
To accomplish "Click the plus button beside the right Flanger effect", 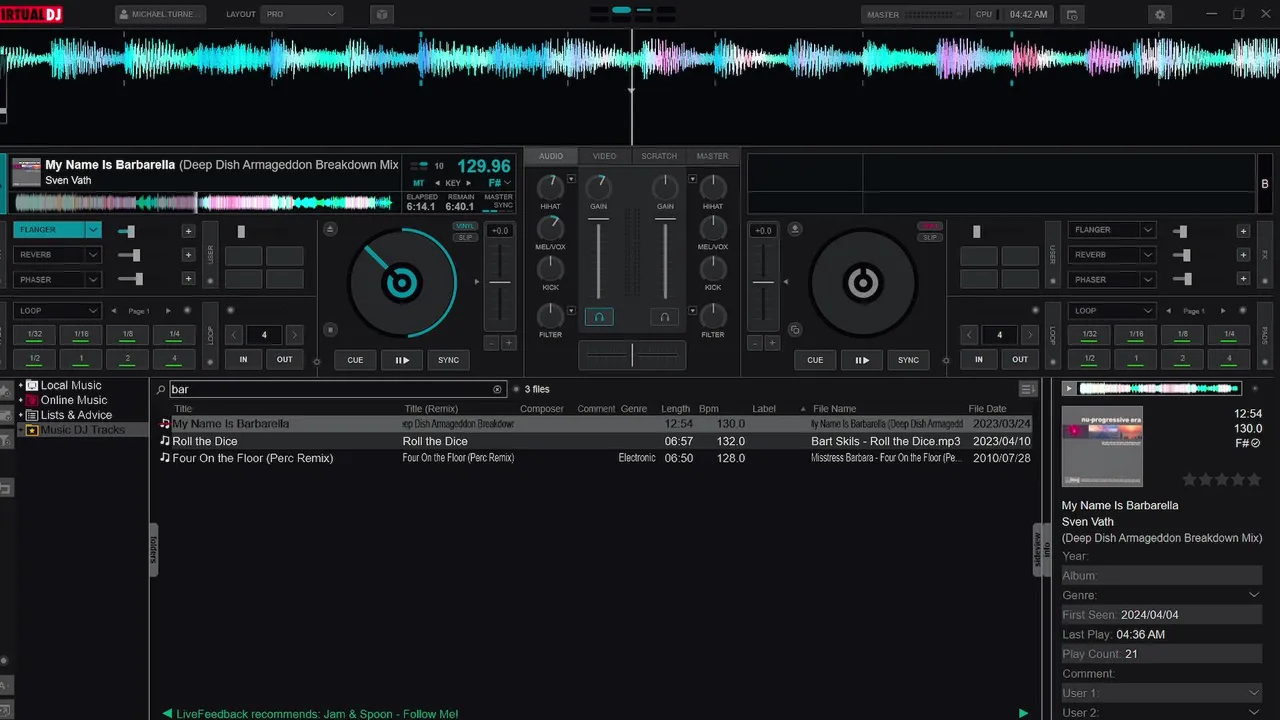I will 1243,230.
